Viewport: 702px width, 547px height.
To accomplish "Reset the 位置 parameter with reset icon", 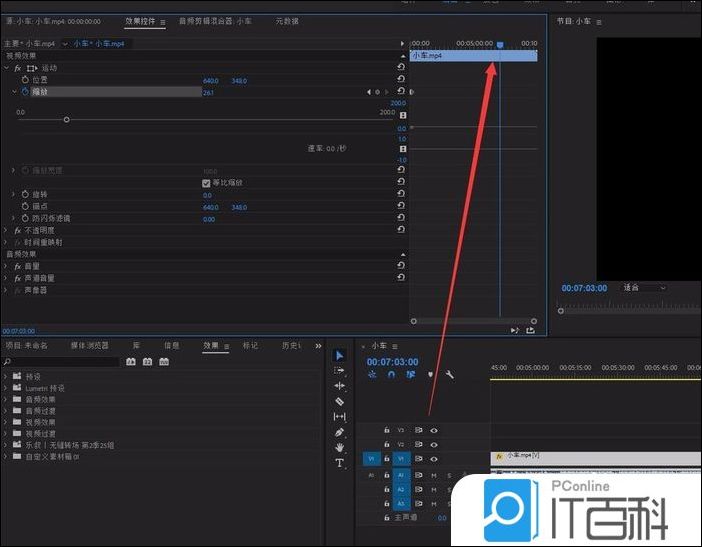I will (401, 80).
